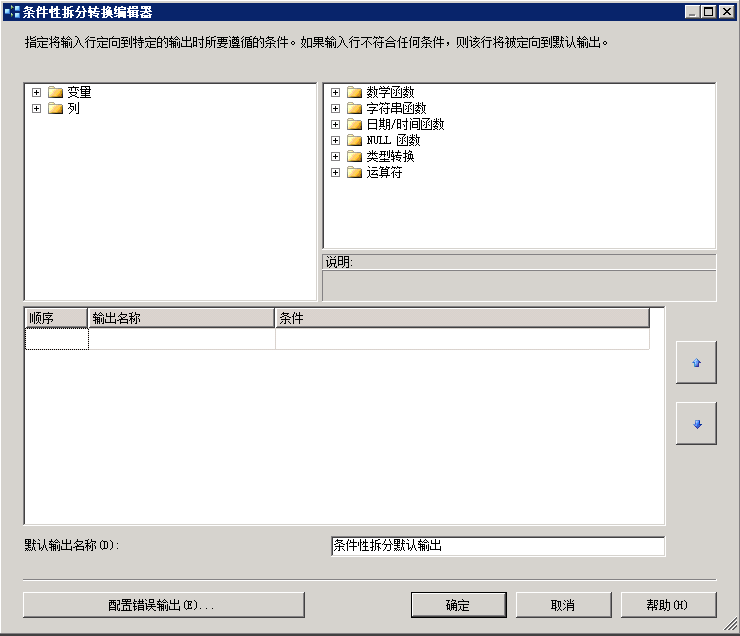Click the 运算符 folder icon

coord(354,172)
